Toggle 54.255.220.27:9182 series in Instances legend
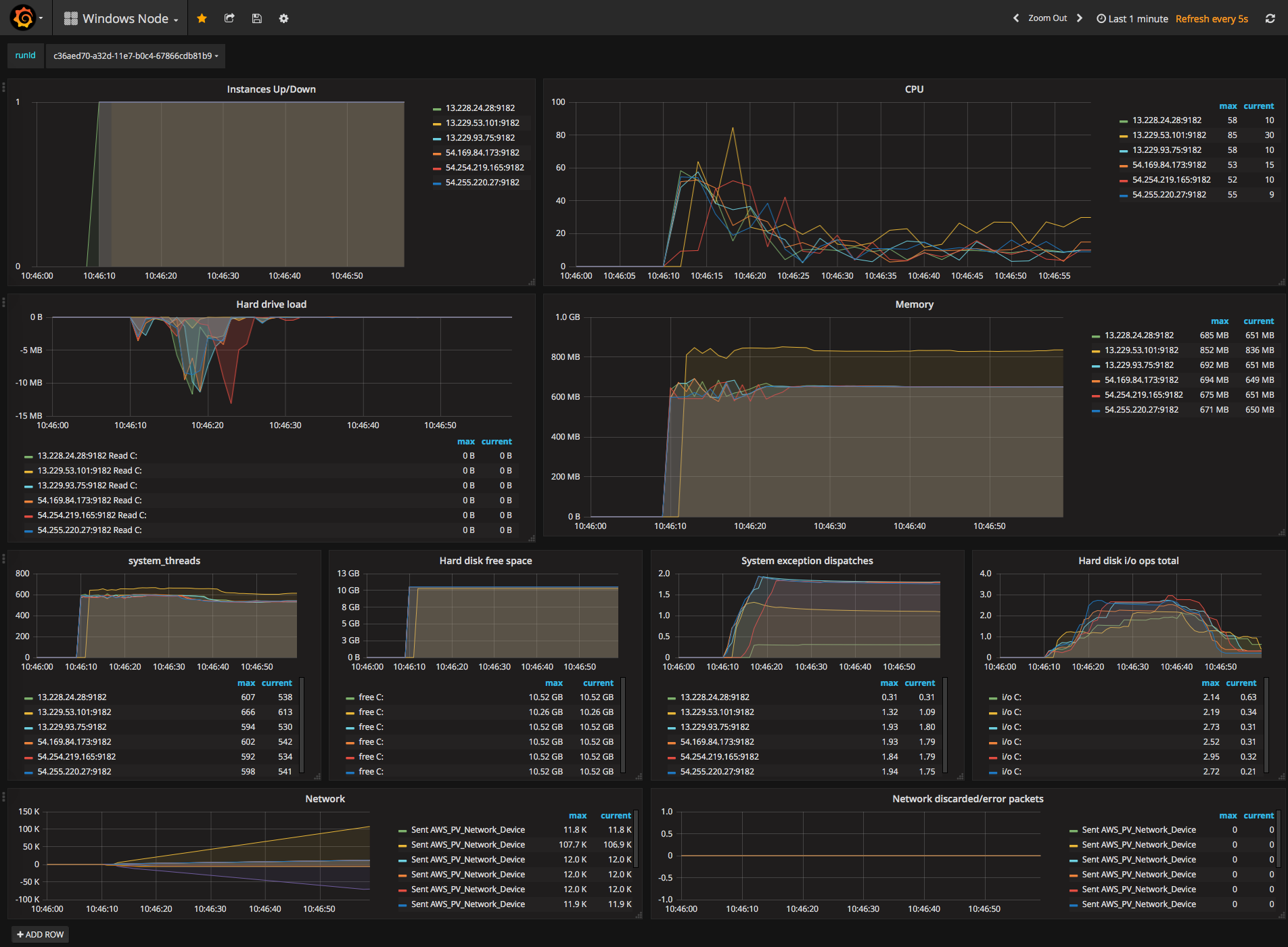 (x=482, y=183)
